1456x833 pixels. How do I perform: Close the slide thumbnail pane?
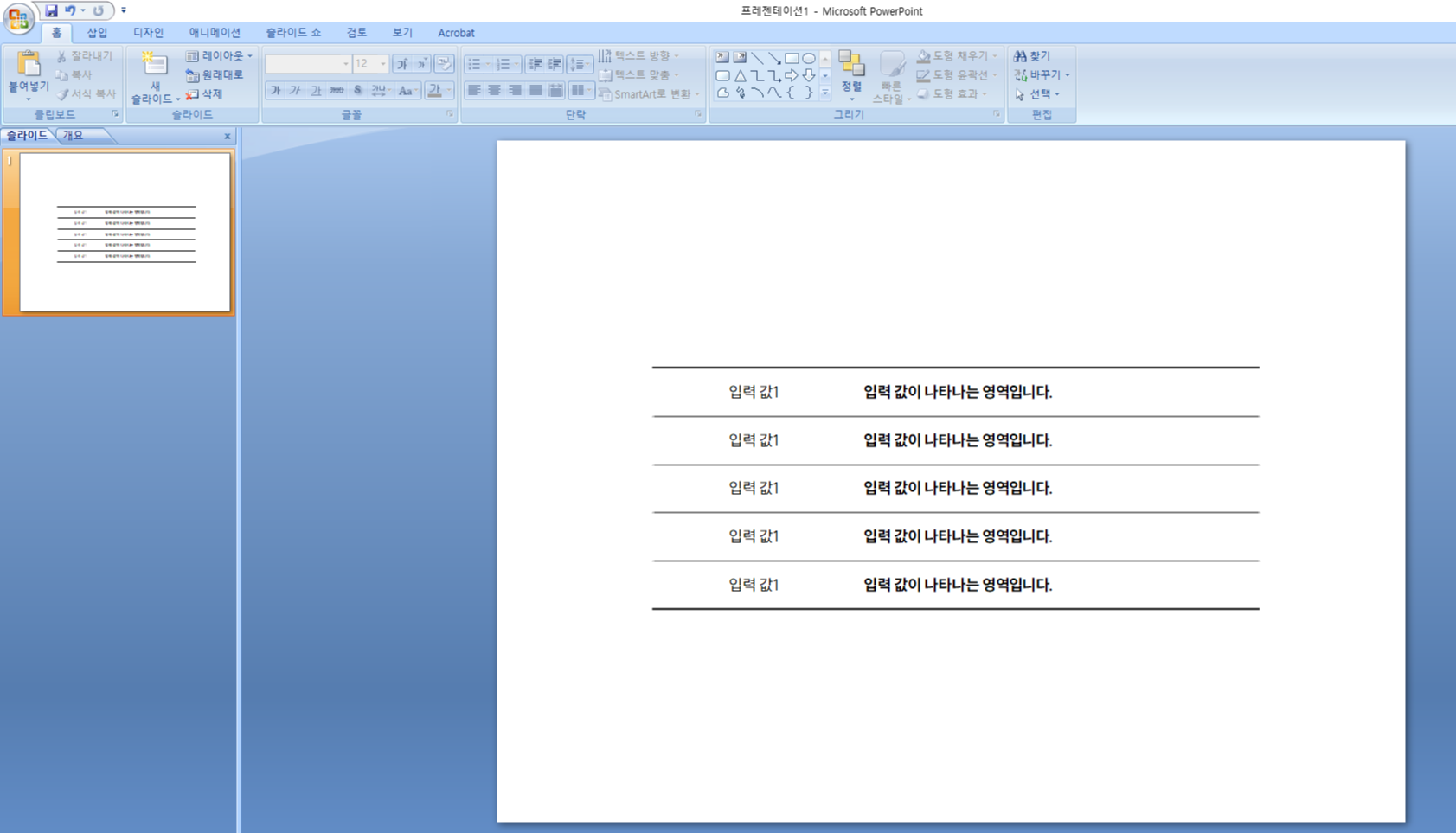tap(228, 136)
